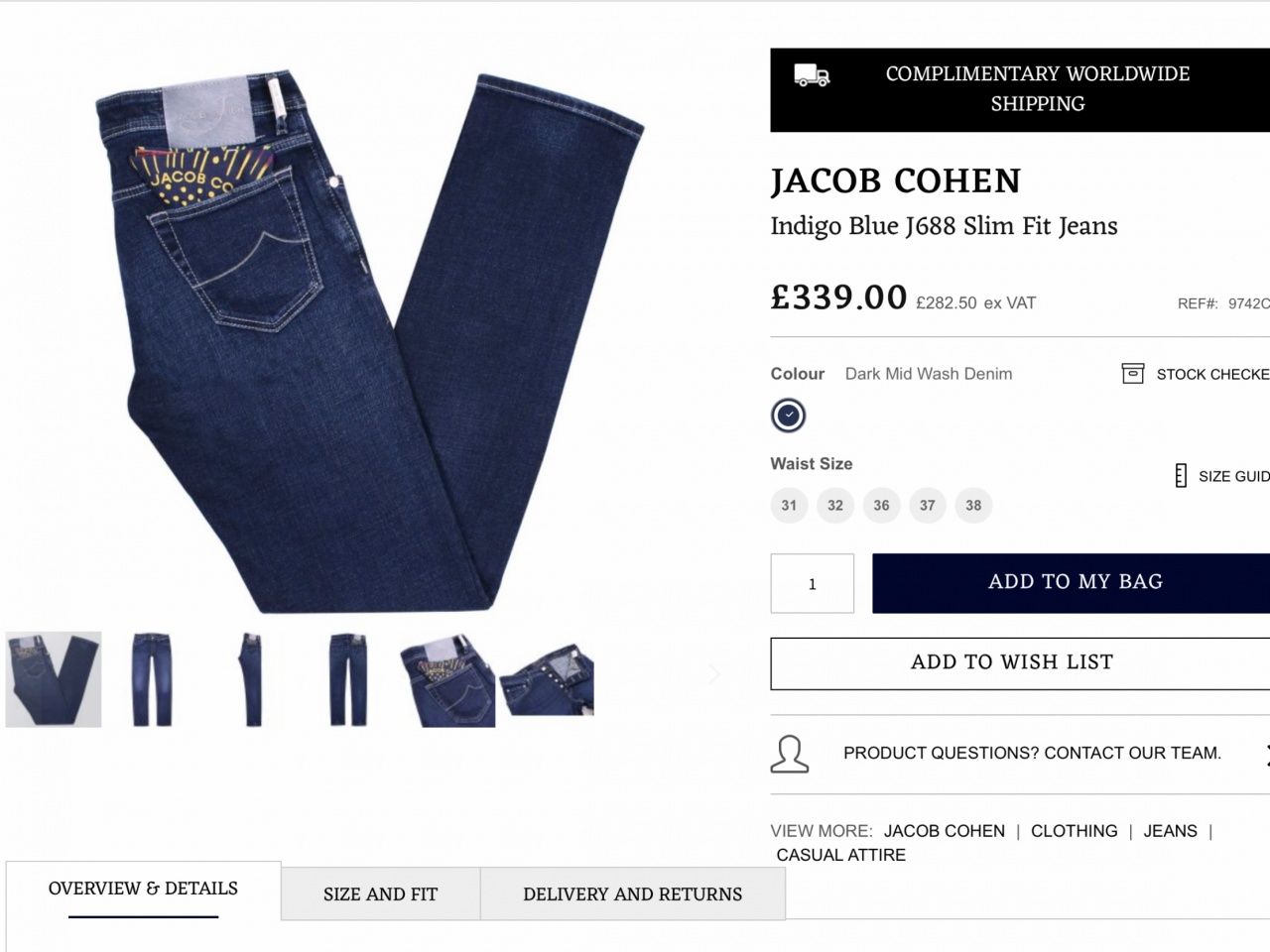Viewport: 1270px width, 952px height.
Task: Select waist size 32
Action: click(835, 506)
